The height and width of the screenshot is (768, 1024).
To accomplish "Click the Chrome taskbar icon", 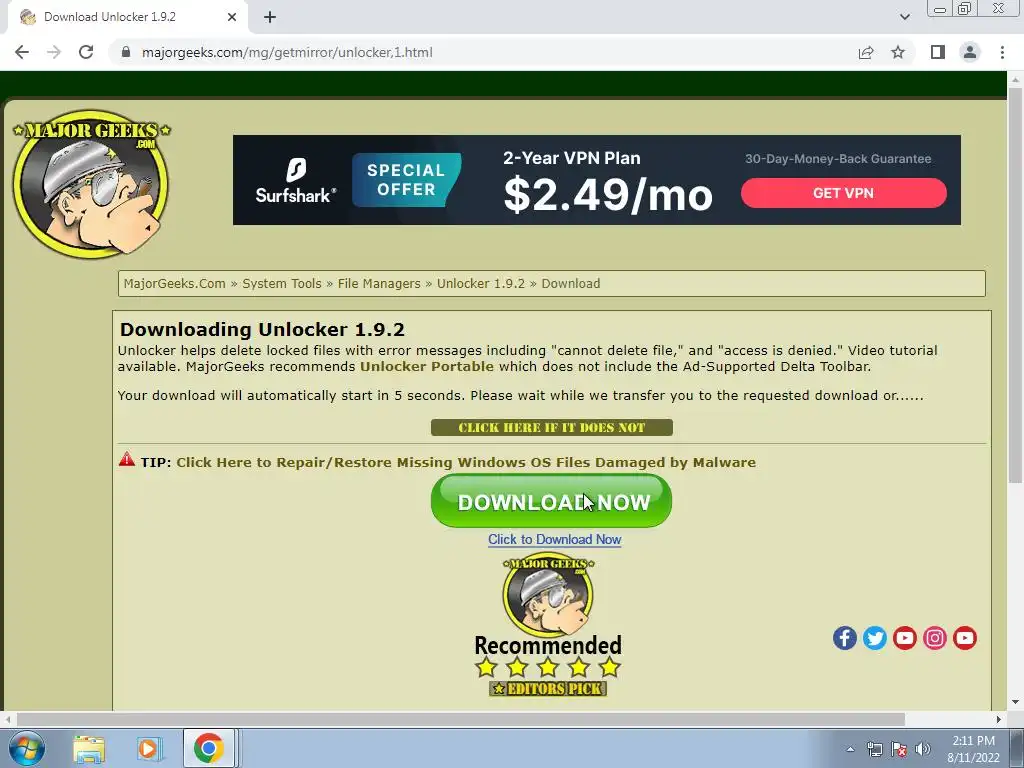I will [x=208, y=748].
